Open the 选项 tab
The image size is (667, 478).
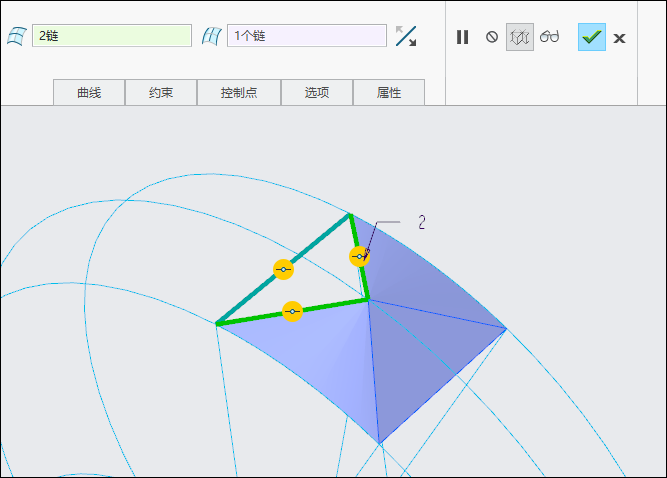tap(317, 92)
